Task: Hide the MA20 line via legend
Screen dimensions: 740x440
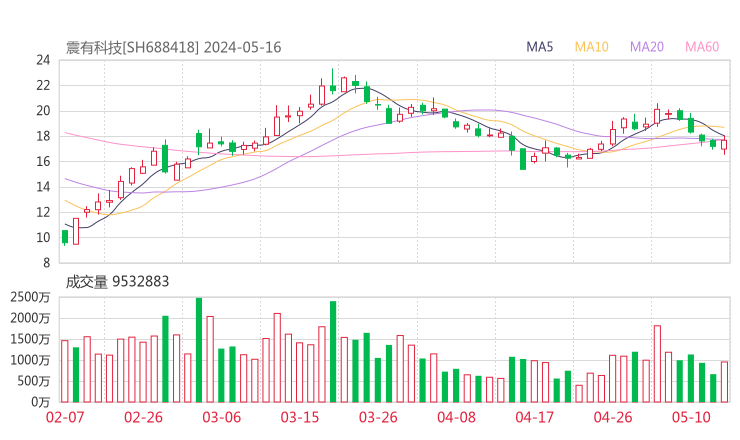Action: (x=646, y=47)
